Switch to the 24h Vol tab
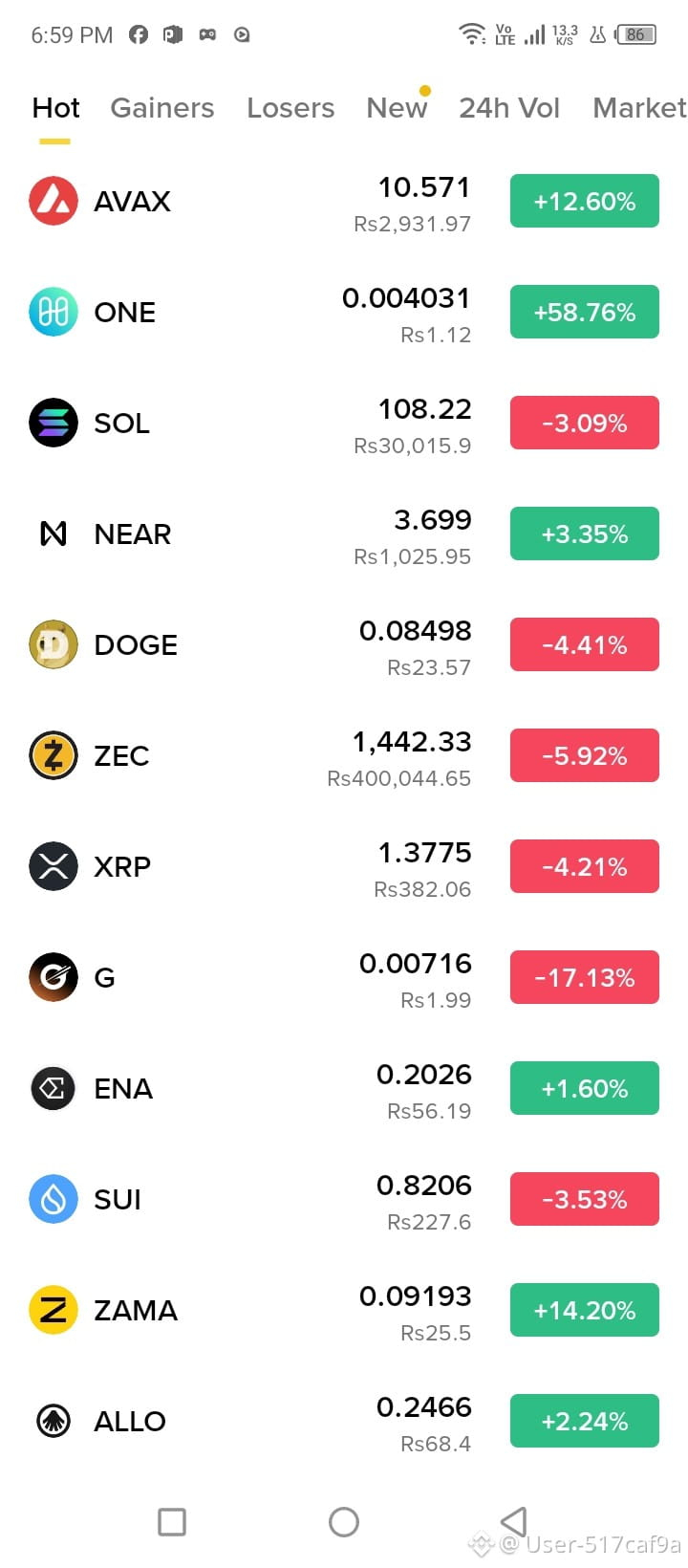This screenshot has height=1568, width=688. [x=509, y=108]
